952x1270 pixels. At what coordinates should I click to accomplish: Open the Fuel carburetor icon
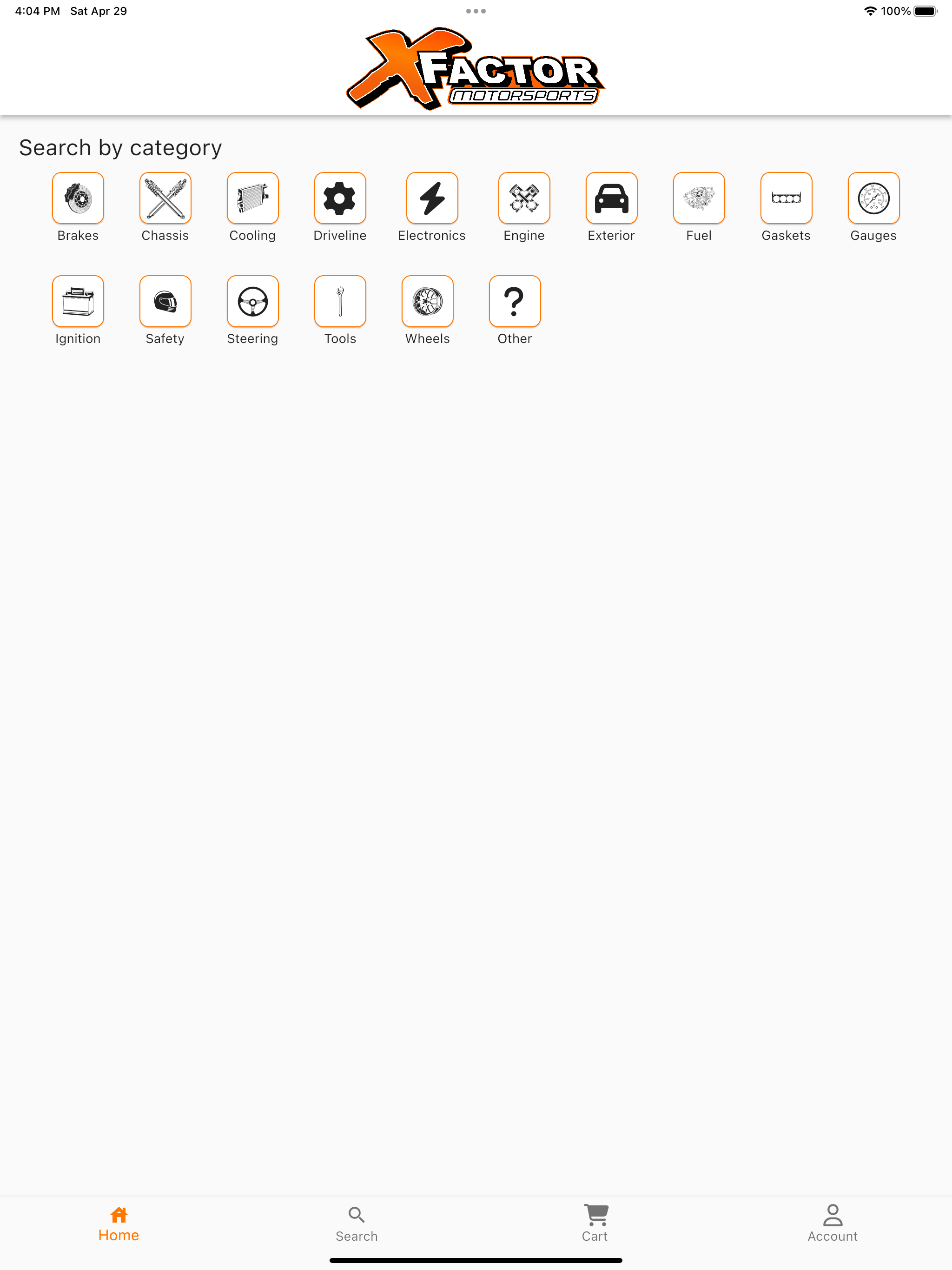click(x=699, y=198)
